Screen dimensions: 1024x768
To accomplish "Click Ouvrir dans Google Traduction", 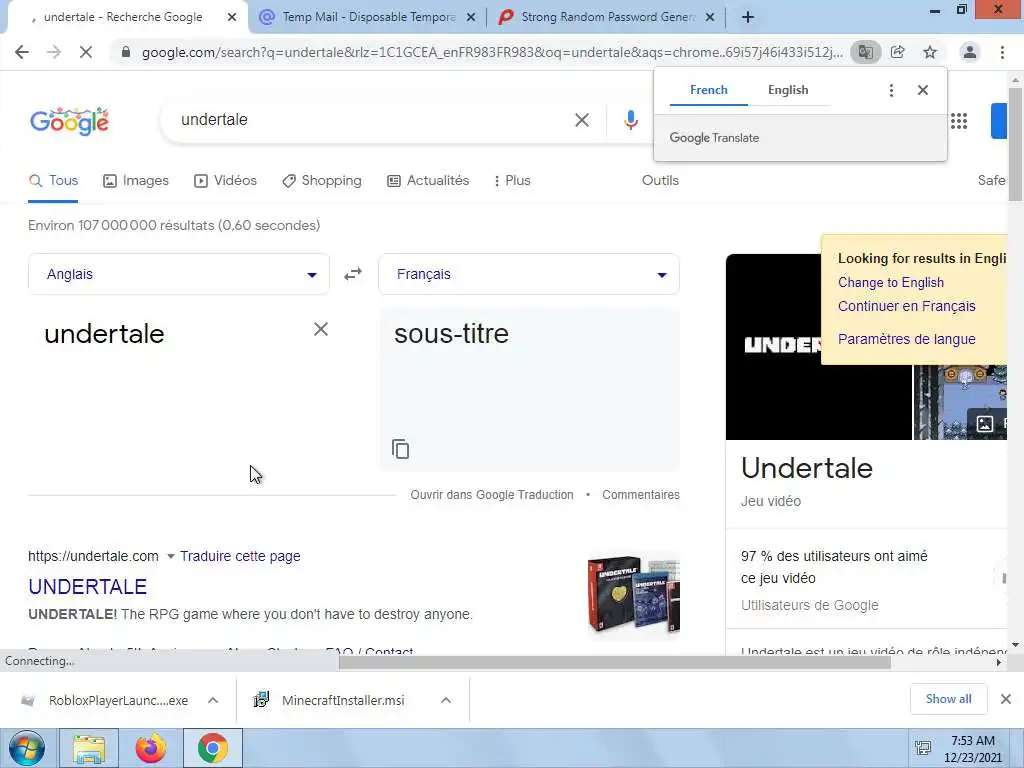I will point(492,495).
